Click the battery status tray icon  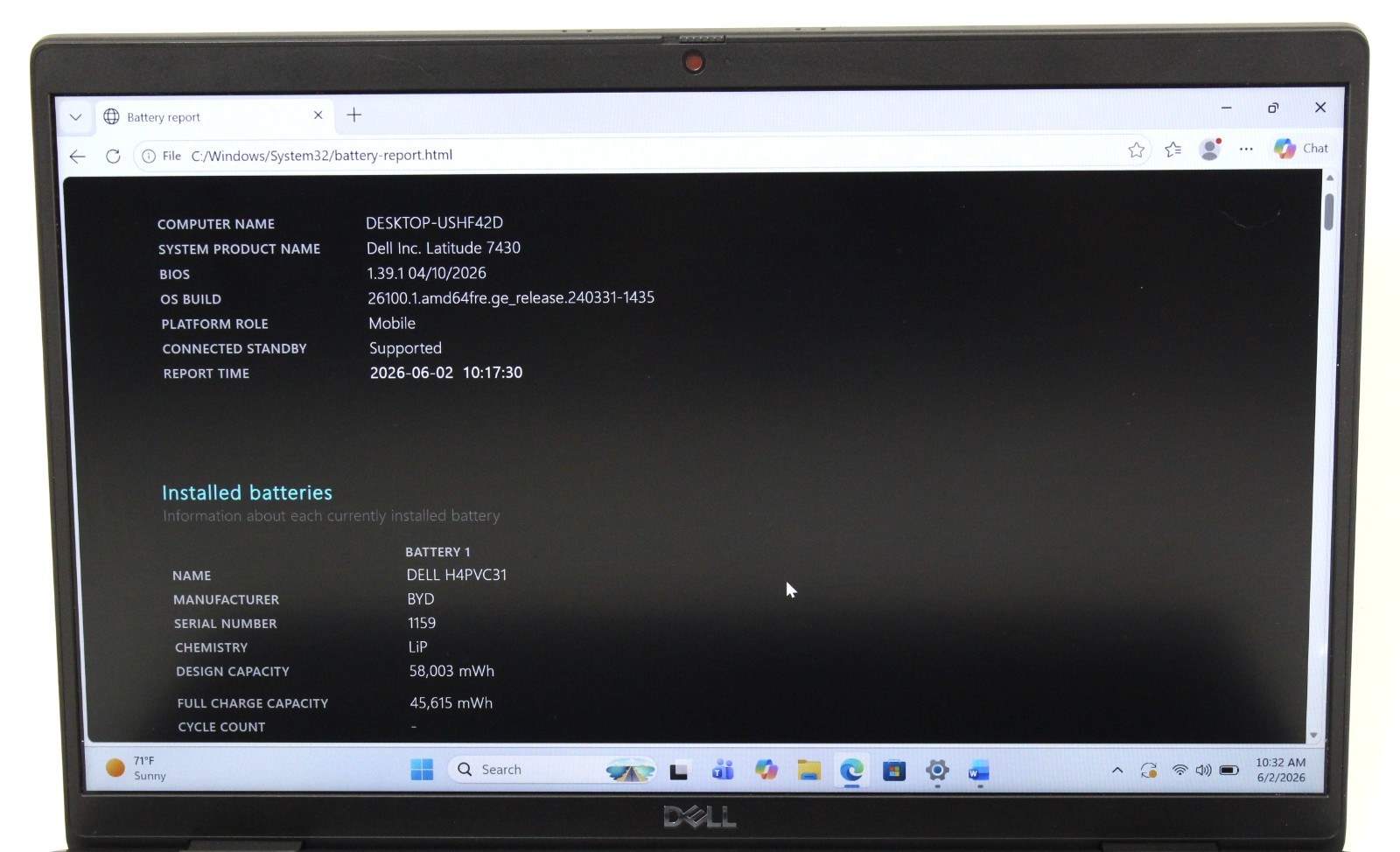[x=1229, y=771]
